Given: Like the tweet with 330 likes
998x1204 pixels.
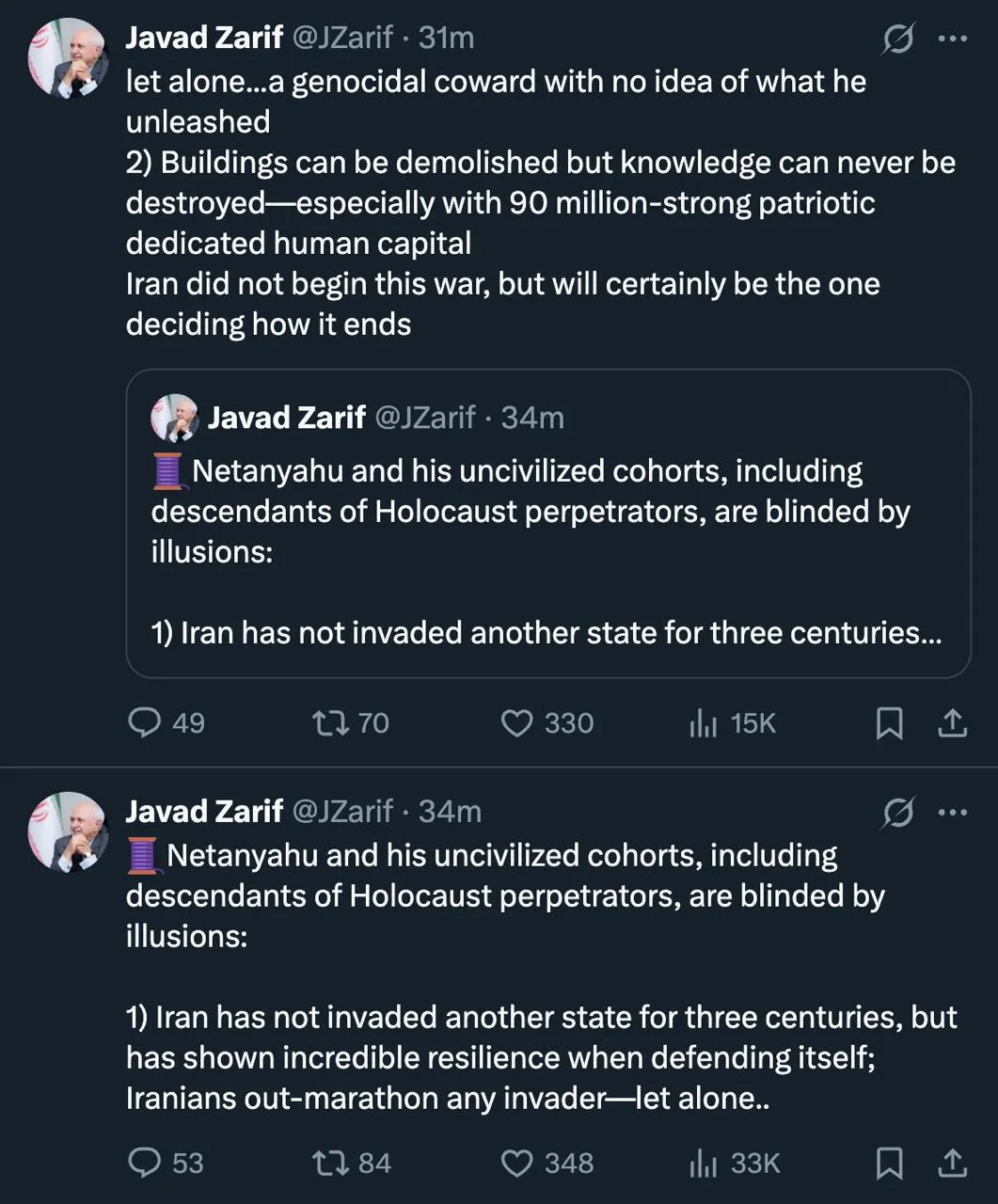Looking at the screenshot, I should point(516,722).
